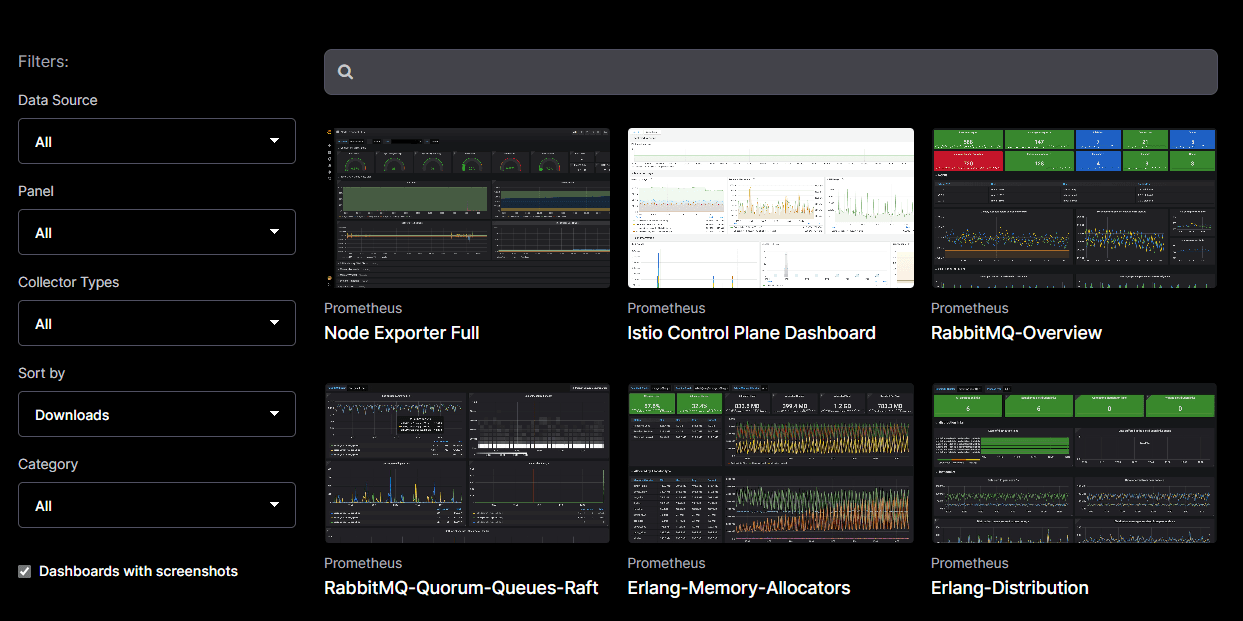Select the RabbitMQ-Overview preview thumbnail
Image resolution: width=1243 pixels, height=621 pixels.
pyautogui.click(x=1074, y=208)
